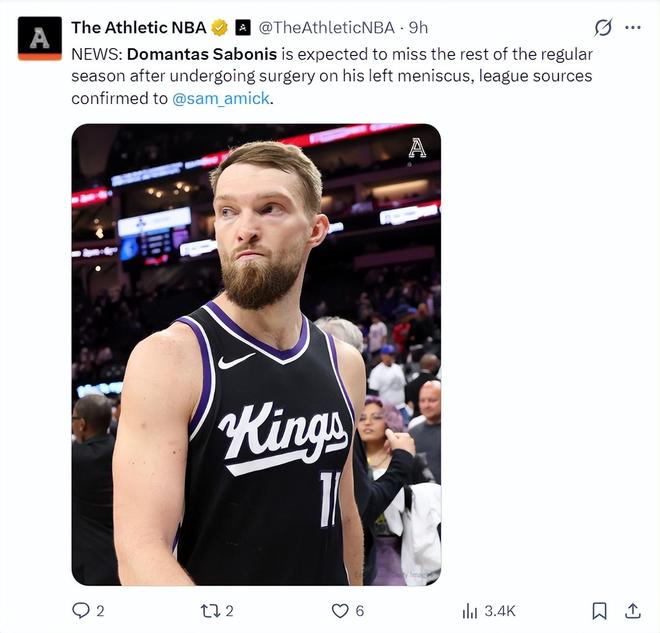The image size is (660, 633).
Task: Click the gold verified badge
Action: pos(219,28)
